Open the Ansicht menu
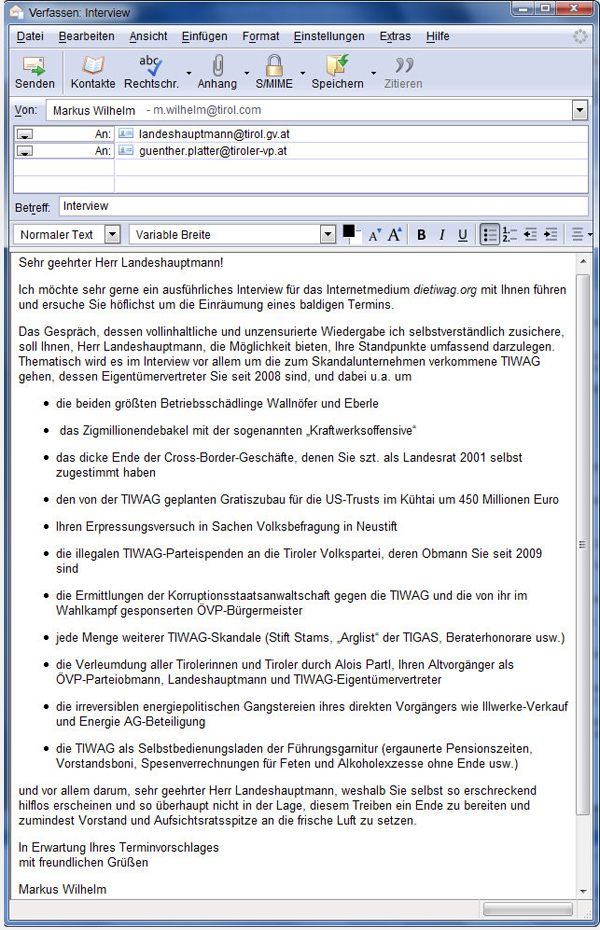This screenshot has width=600, height=930. (x=148, y=36)
